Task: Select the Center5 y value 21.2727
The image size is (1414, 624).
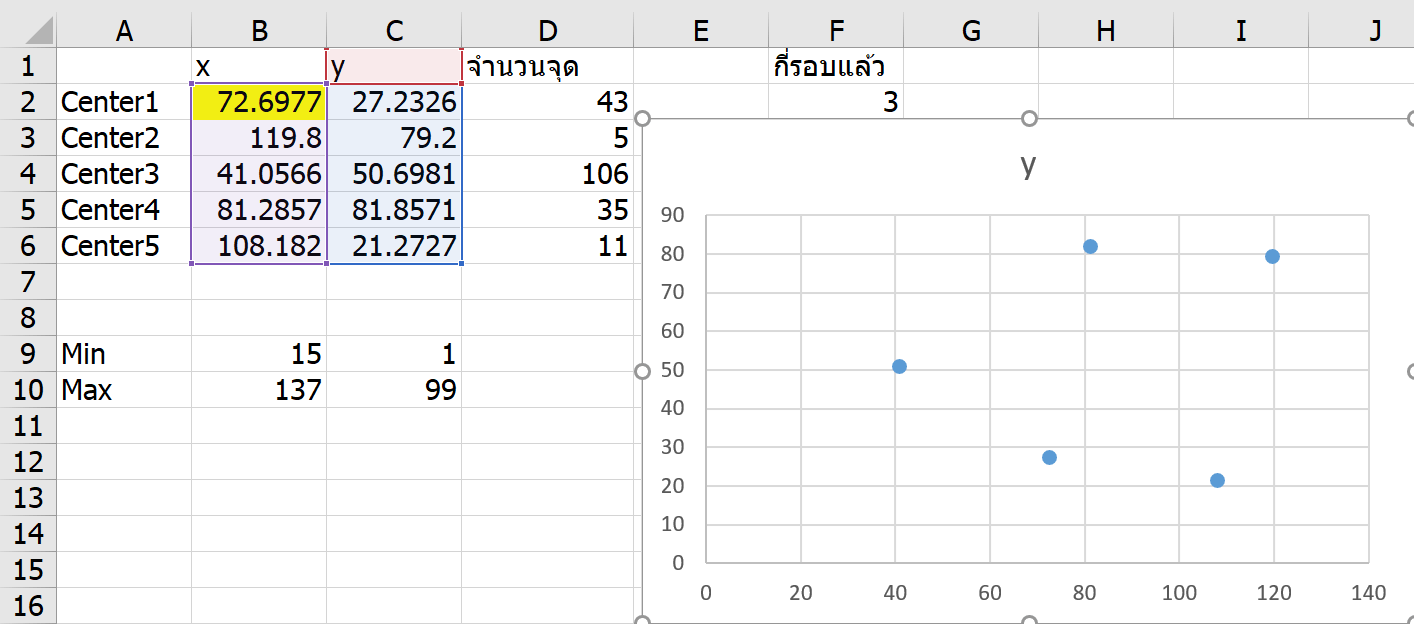Action: coord(393,246)
